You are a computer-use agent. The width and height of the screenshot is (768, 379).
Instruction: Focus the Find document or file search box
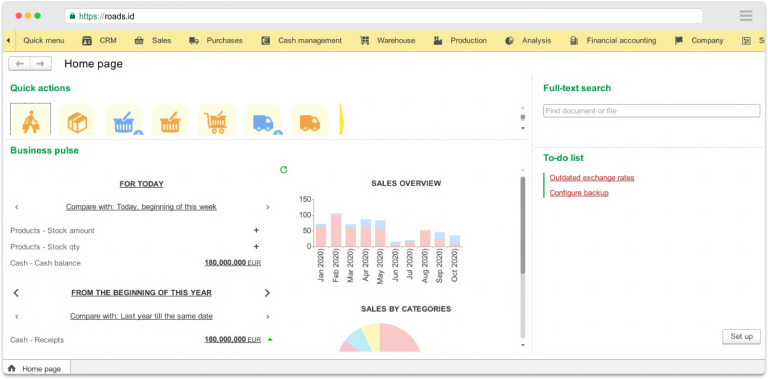[651, 111]
